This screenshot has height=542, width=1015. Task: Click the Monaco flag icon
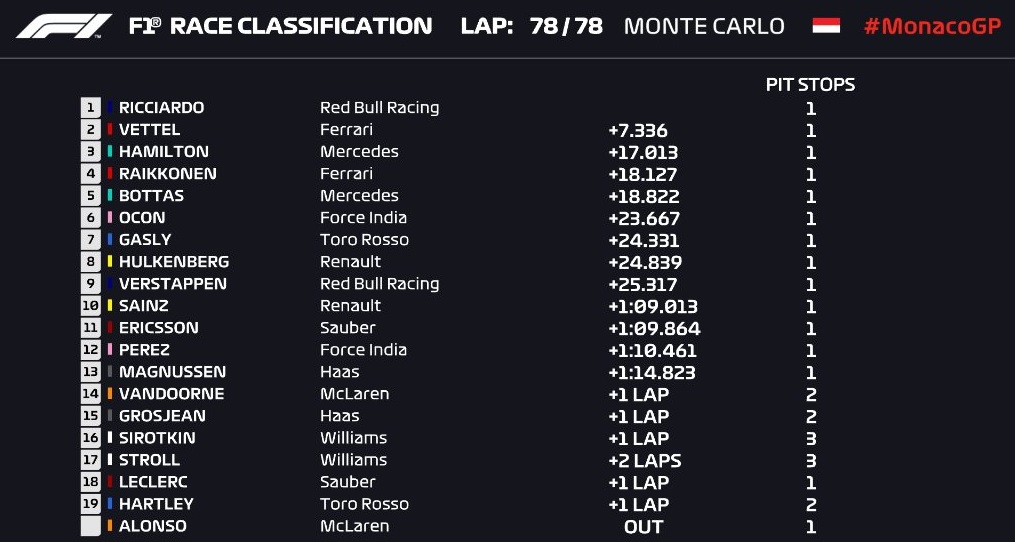tap(826, 26)
